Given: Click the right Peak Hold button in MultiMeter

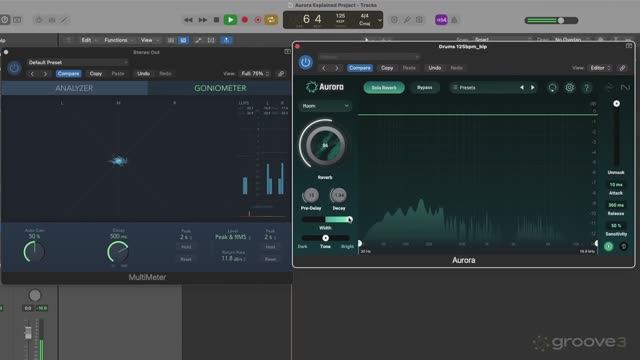Looking at the screenshot, I should 270,247.
